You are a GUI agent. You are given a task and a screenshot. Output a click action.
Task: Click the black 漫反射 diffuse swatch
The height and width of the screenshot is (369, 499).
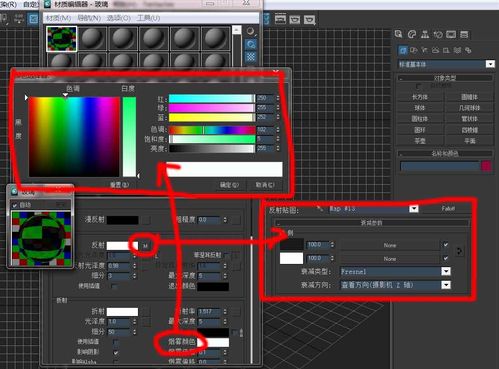click(122, 220)
